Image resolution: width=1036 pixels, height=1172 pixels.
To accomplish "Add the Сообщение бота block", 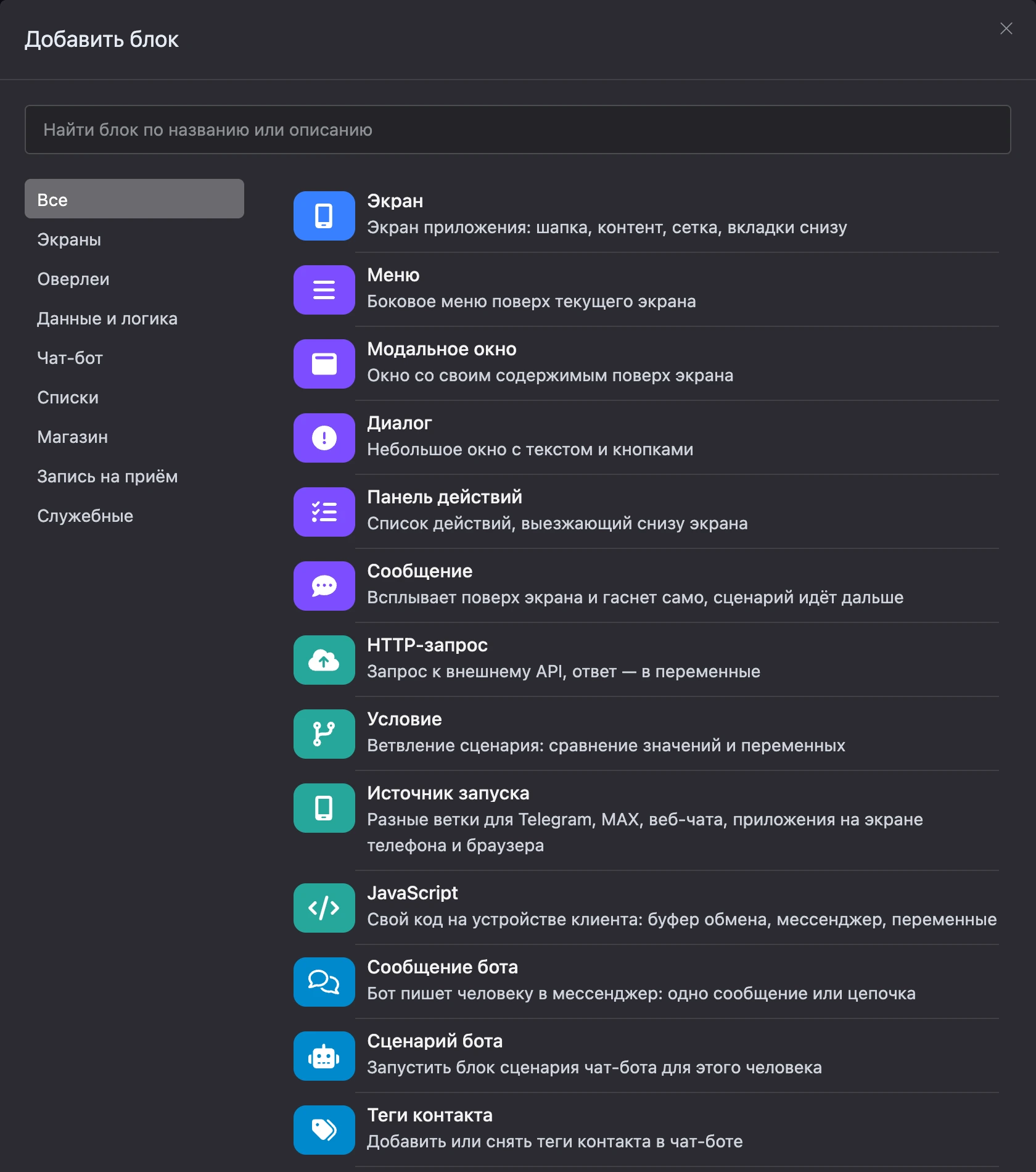I will (646, 981).
